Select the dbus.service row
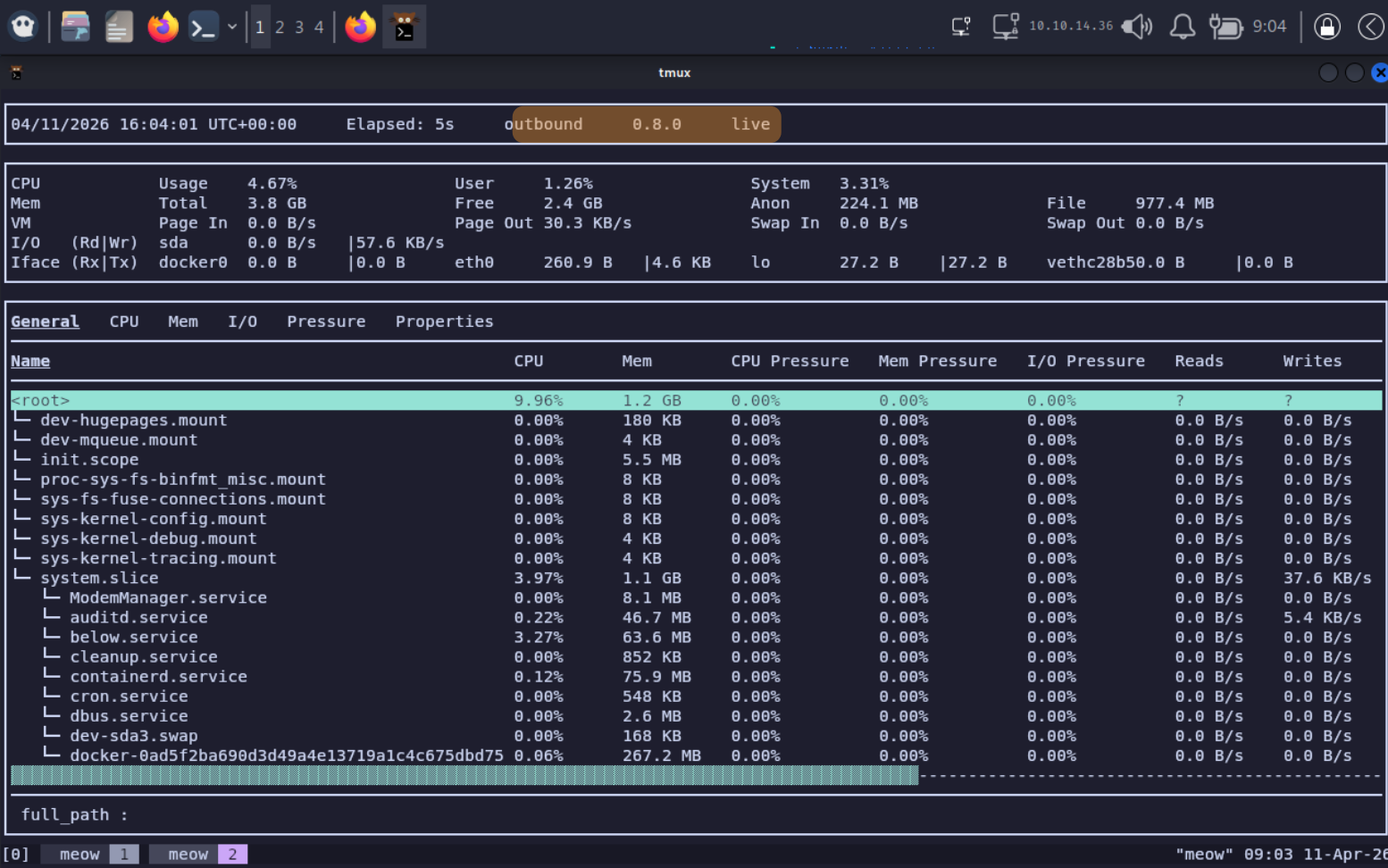The width and height of the screenshot is (1388, 868). coord(696,715)
